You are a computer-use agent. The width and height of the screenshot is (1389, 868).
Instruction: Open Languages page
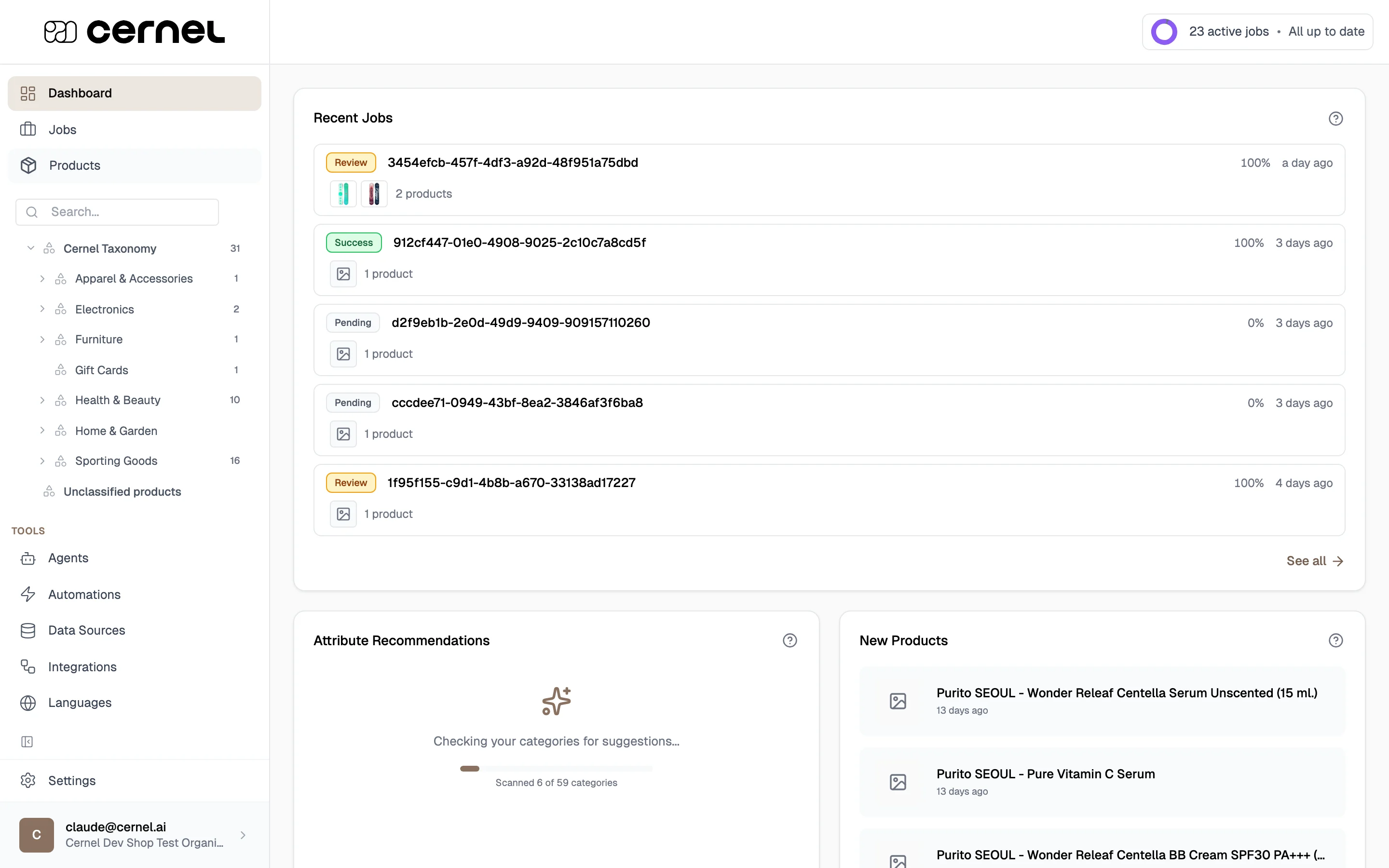click(x=134, y=703)
